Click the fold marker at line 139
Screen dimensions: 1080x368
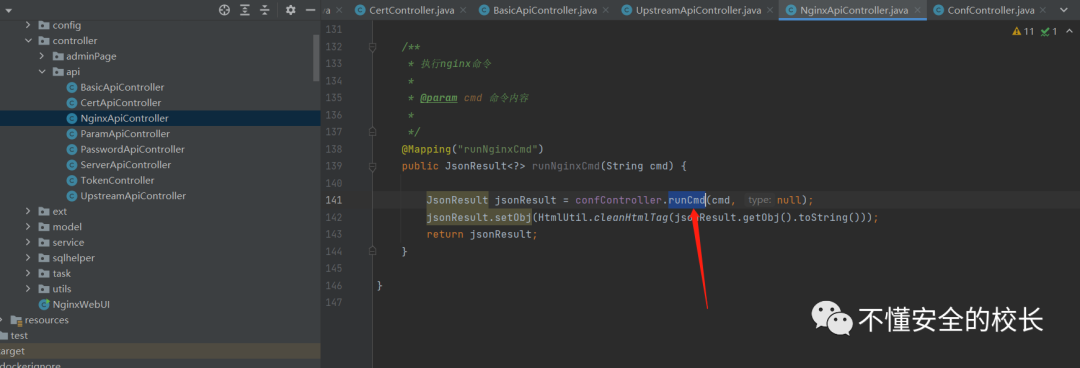coord(373,166)
